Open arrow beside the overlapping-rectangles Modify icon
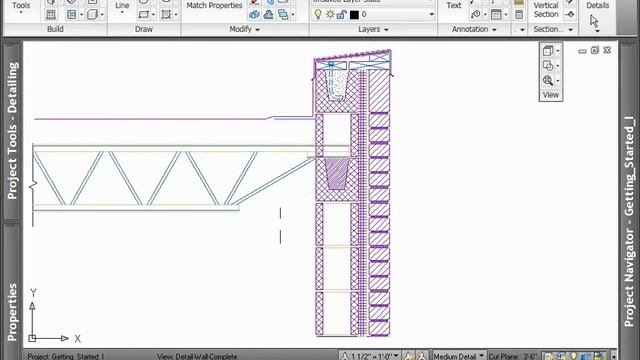Viewport: 640px width, 360px height. [293, 15]
